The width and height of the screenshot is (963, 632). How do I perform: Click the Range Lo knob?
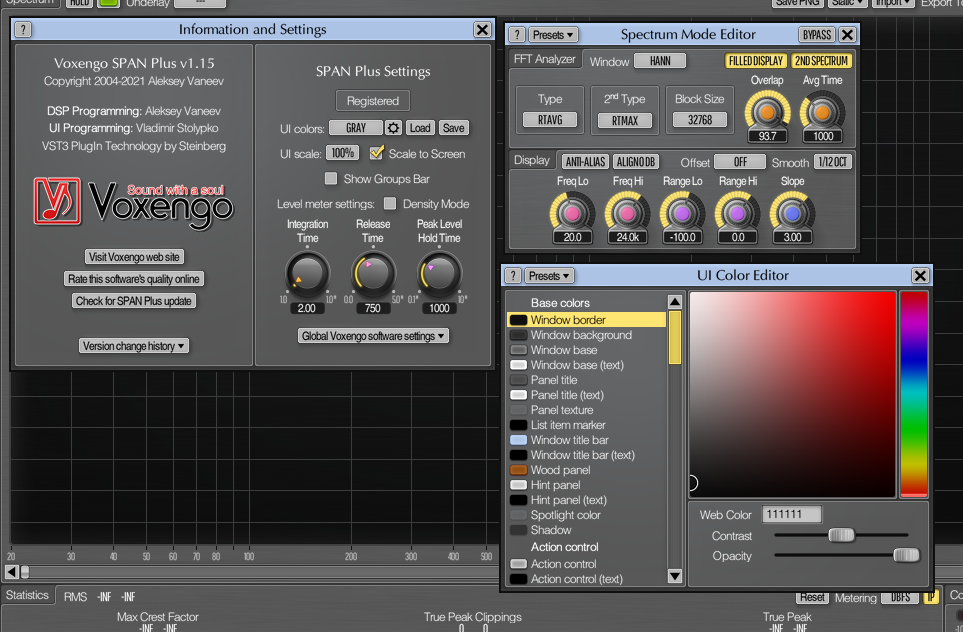[682, 213]
